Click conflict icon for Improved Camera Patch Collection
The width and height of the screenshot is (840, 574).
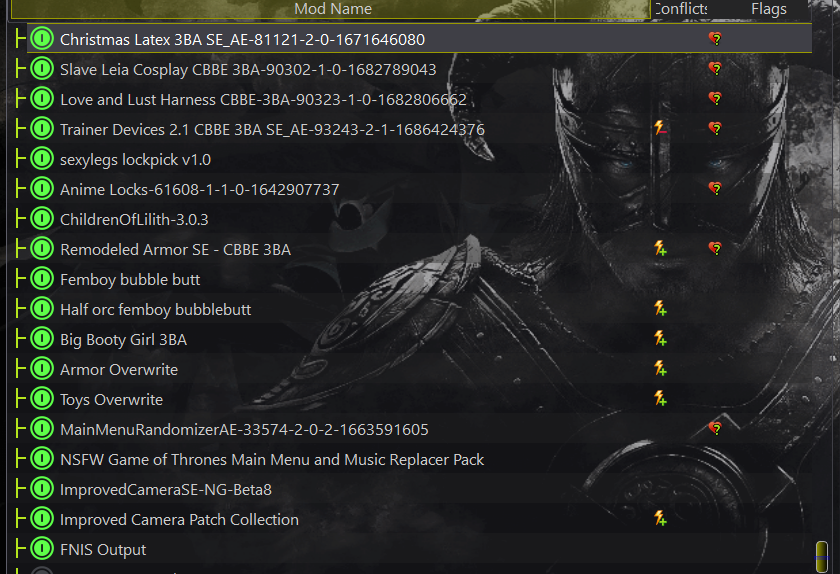tap(660, 518)
